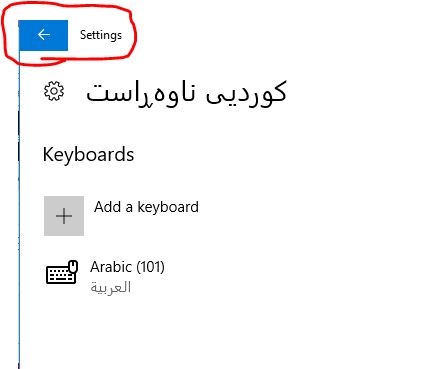Expand options for the Arabic (101) keyboard
430x369 pixels.
[105, 277]
